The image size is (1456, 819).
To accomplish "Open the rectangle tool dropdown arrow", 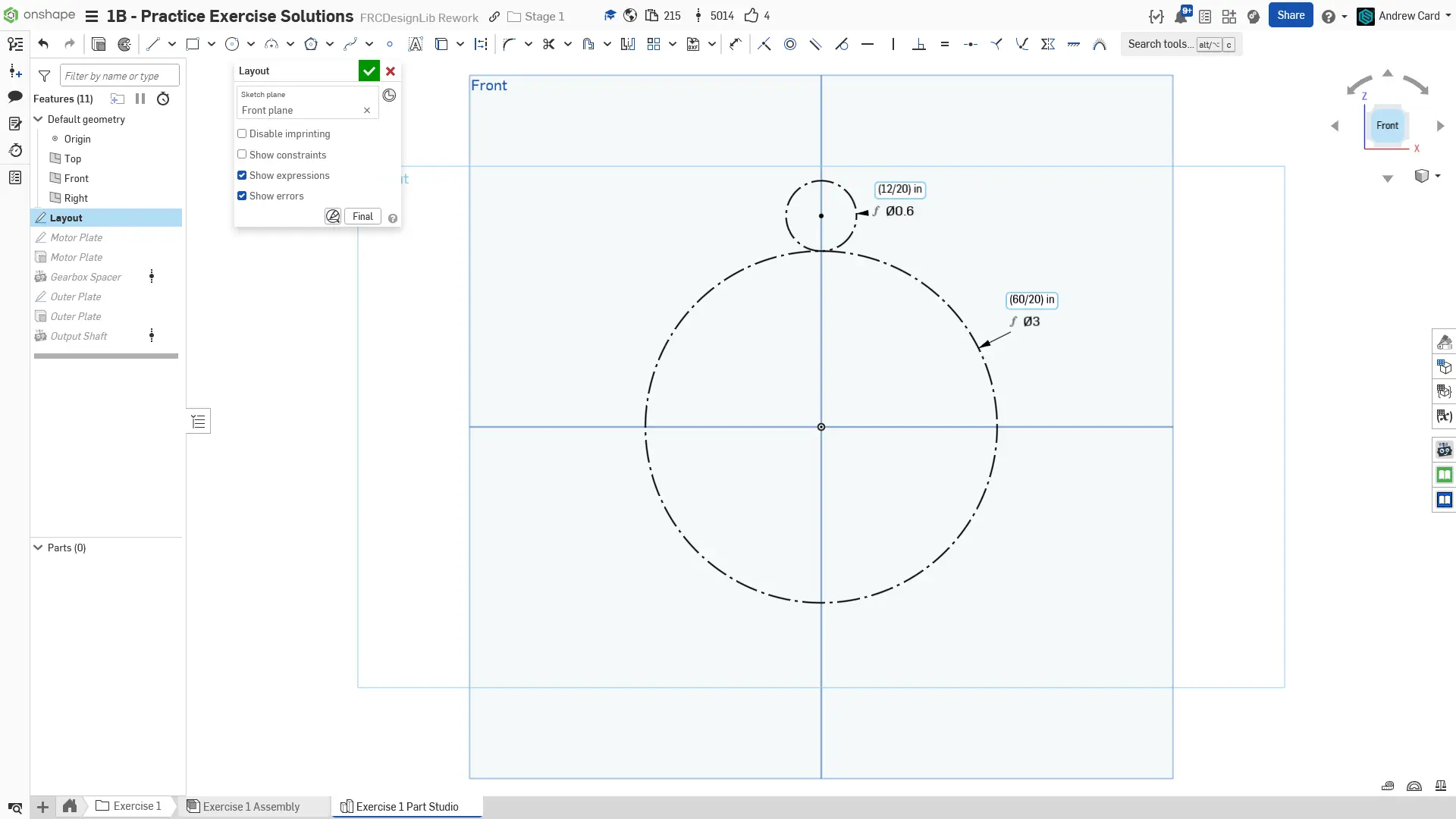I will (x=212, y=44).
